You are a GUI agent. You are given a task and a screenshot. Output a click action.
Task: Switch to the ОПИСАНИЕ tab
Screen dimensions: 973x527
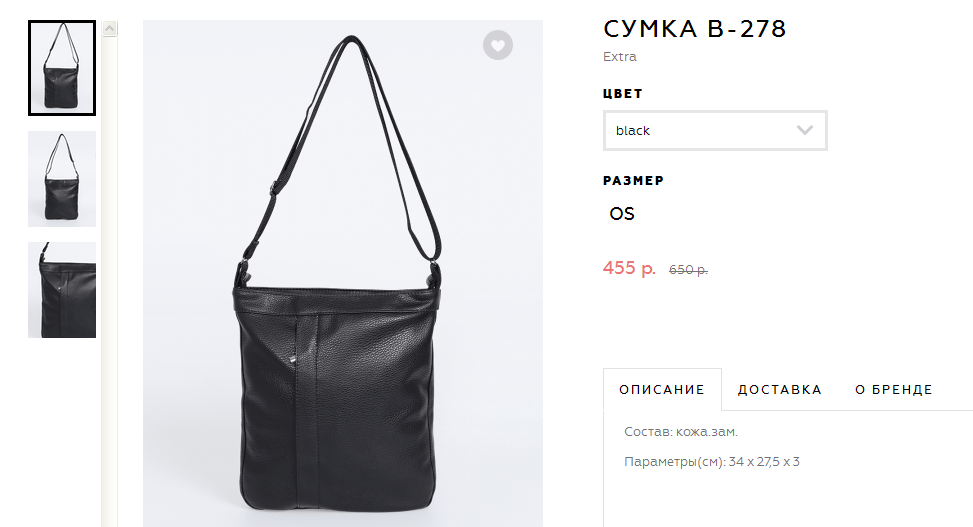pos(662,390)
